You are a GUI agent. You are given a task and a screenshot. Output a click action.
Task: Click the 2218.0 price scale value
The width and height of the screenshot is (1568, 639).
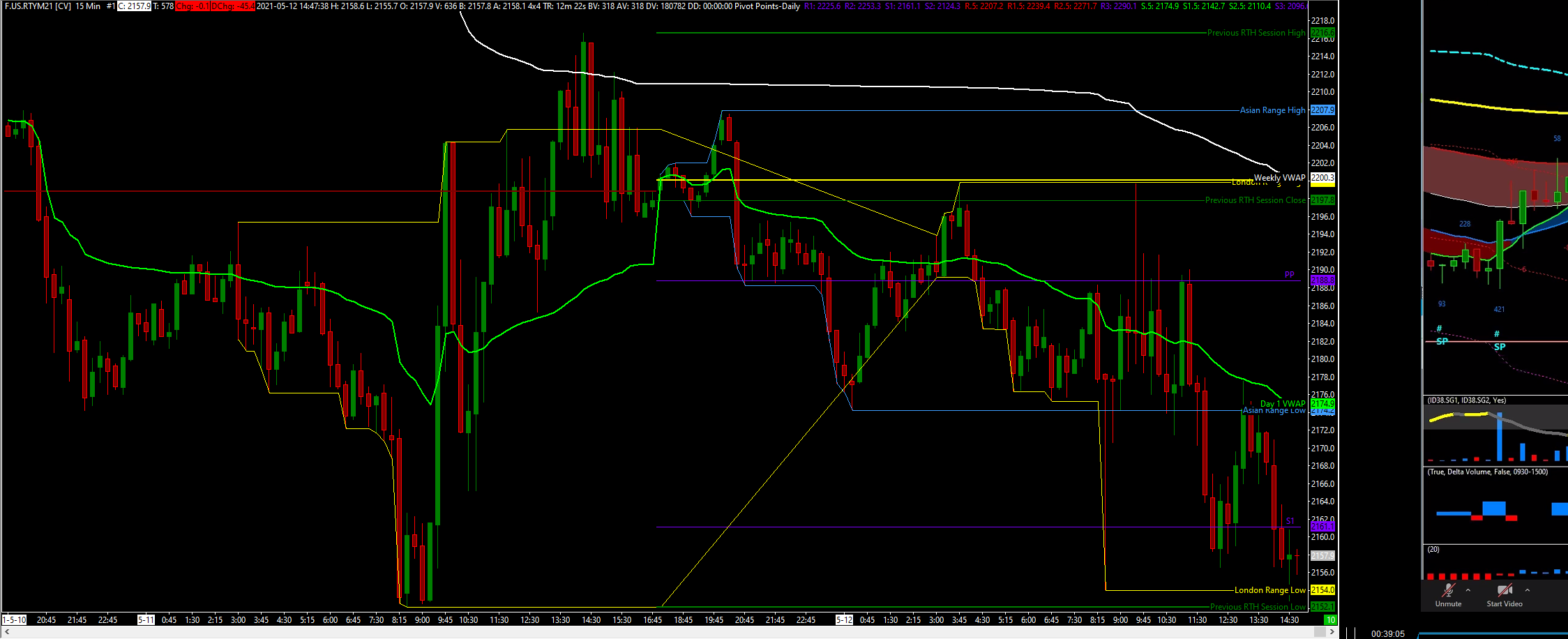click(x=1322, y=21)
